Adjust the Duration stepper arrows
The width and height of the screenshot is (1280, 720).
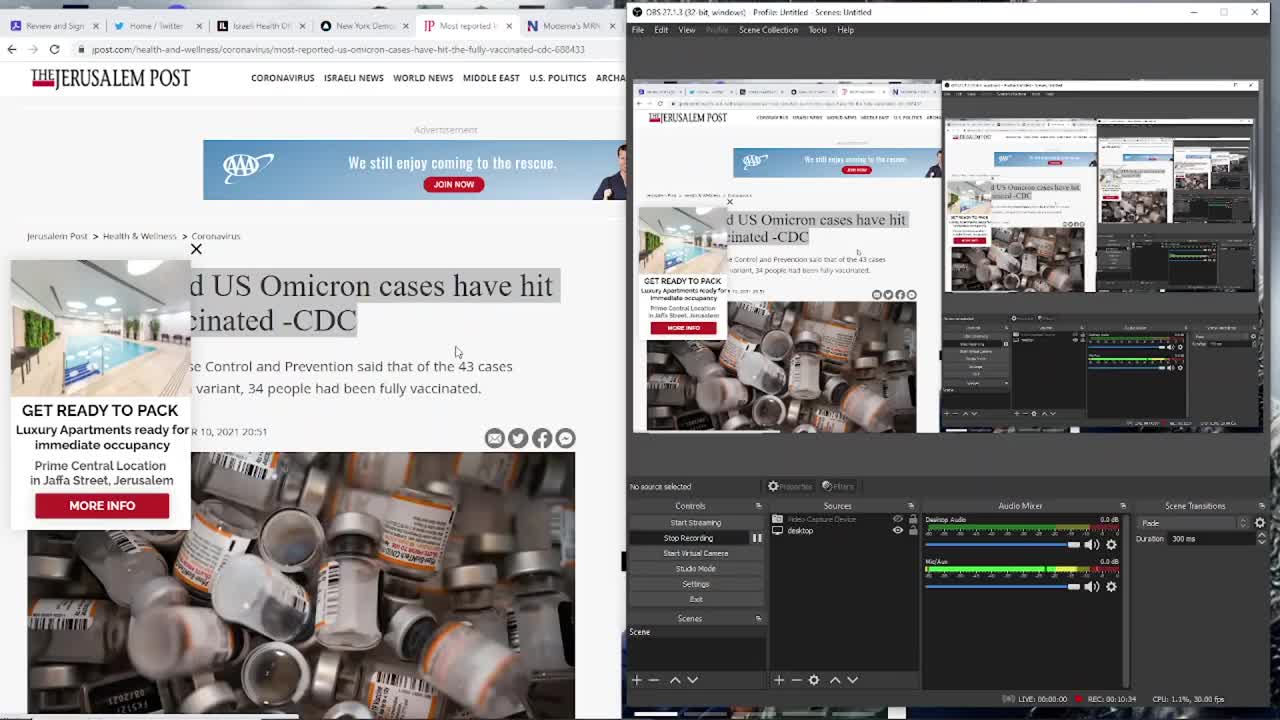(x=1261, y=539)
